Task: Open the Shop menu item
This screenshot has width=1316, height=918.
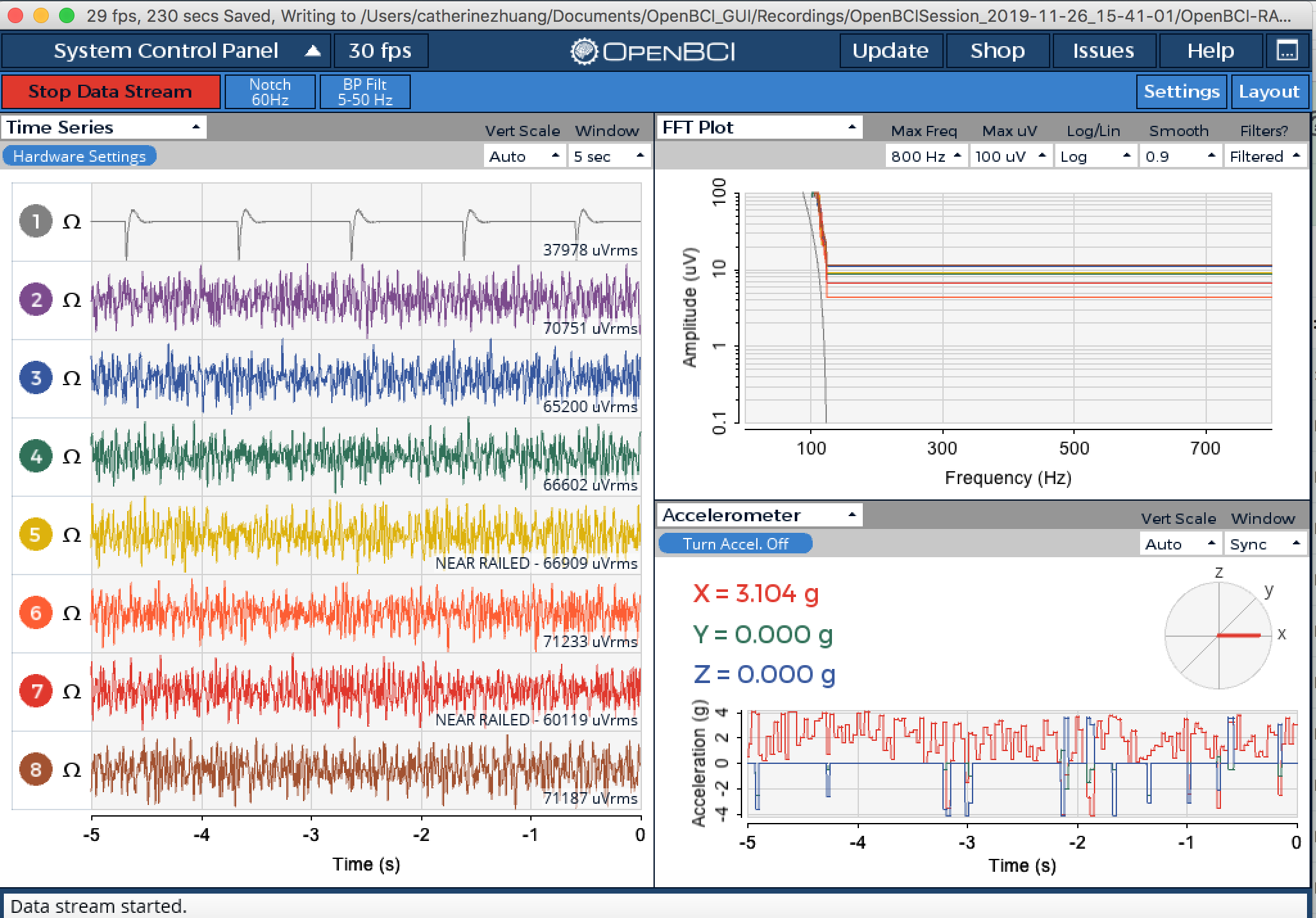Action: pyautogui.click(x=998, y=51)
